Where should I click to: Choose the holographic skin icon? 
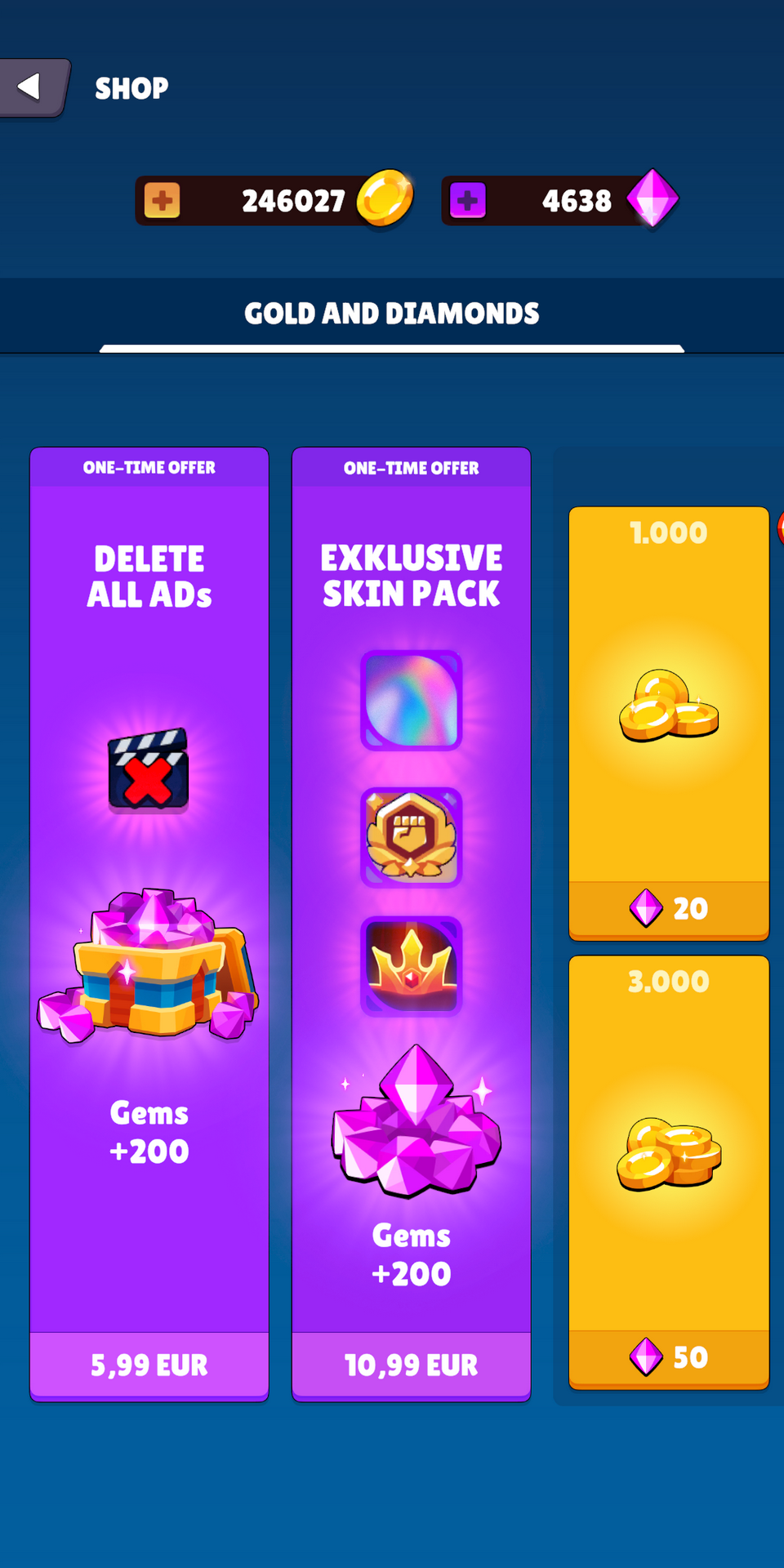(412, 700)
